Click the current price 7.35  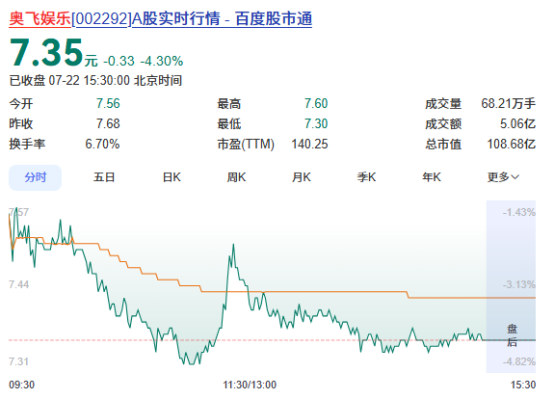pos(46,53)
